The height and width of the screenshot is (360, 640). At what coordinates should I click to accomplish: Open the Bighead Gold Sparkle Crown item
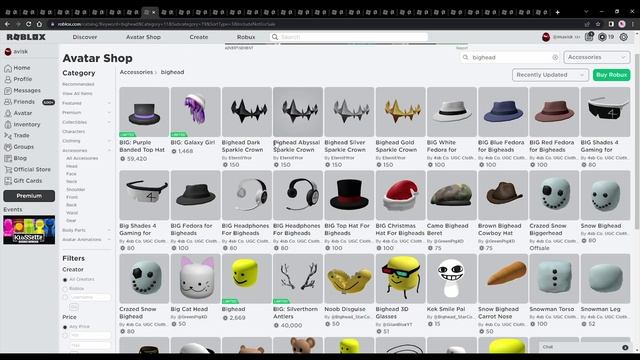400,127
